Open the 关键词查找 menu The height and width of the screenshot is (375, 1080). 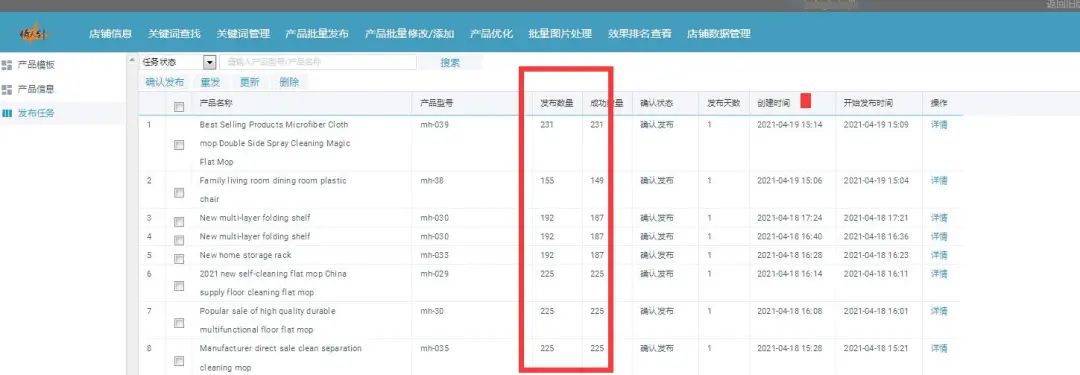174,33
